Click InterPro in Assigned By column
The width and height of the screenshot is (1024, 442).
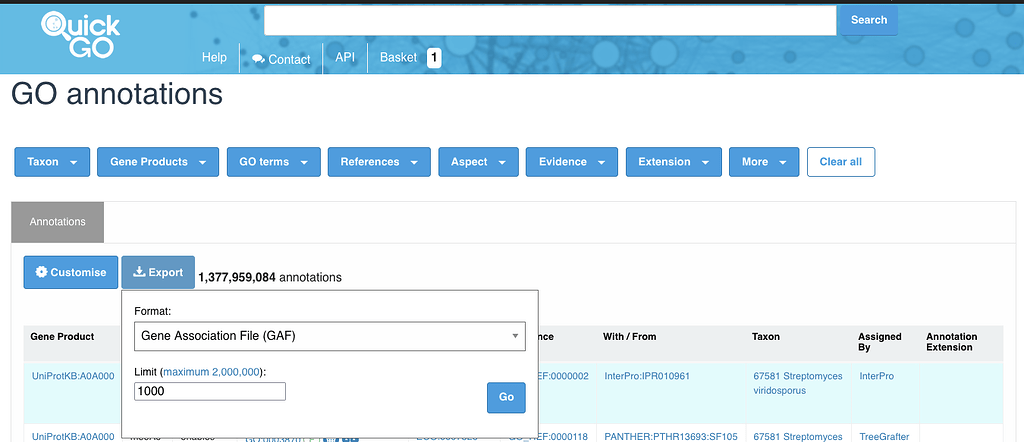[876, 376]
